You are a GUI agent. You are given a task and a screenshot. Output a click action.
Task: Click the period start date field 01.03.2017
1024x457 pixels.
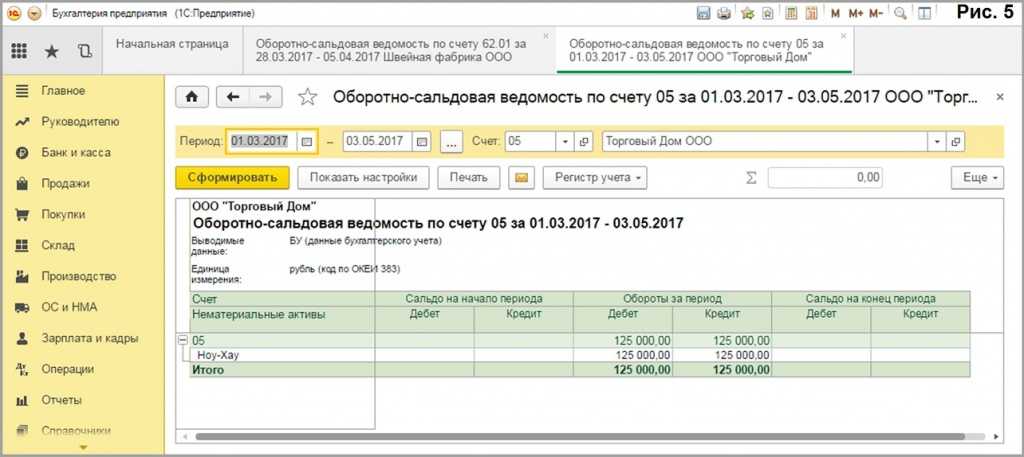pyautogui.click(x=262, y=141)
